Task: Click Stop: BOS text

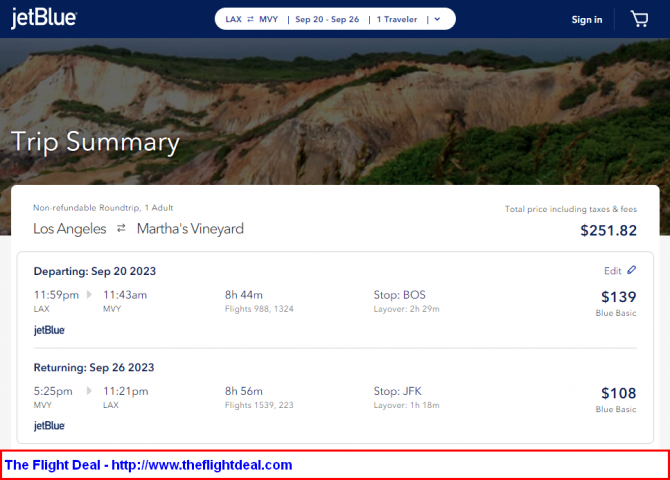Action: click(400, 295)
